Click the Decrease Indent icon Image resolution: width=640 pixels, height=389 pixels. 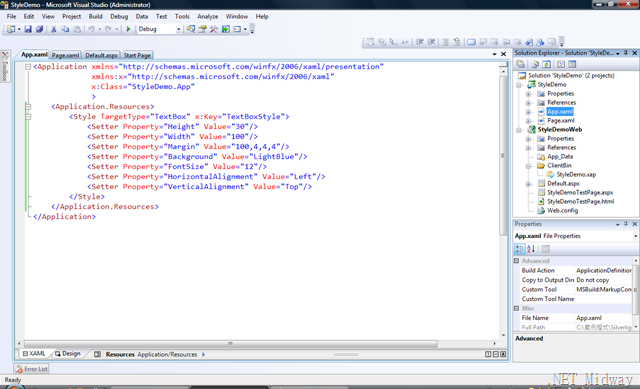(420, 42)
